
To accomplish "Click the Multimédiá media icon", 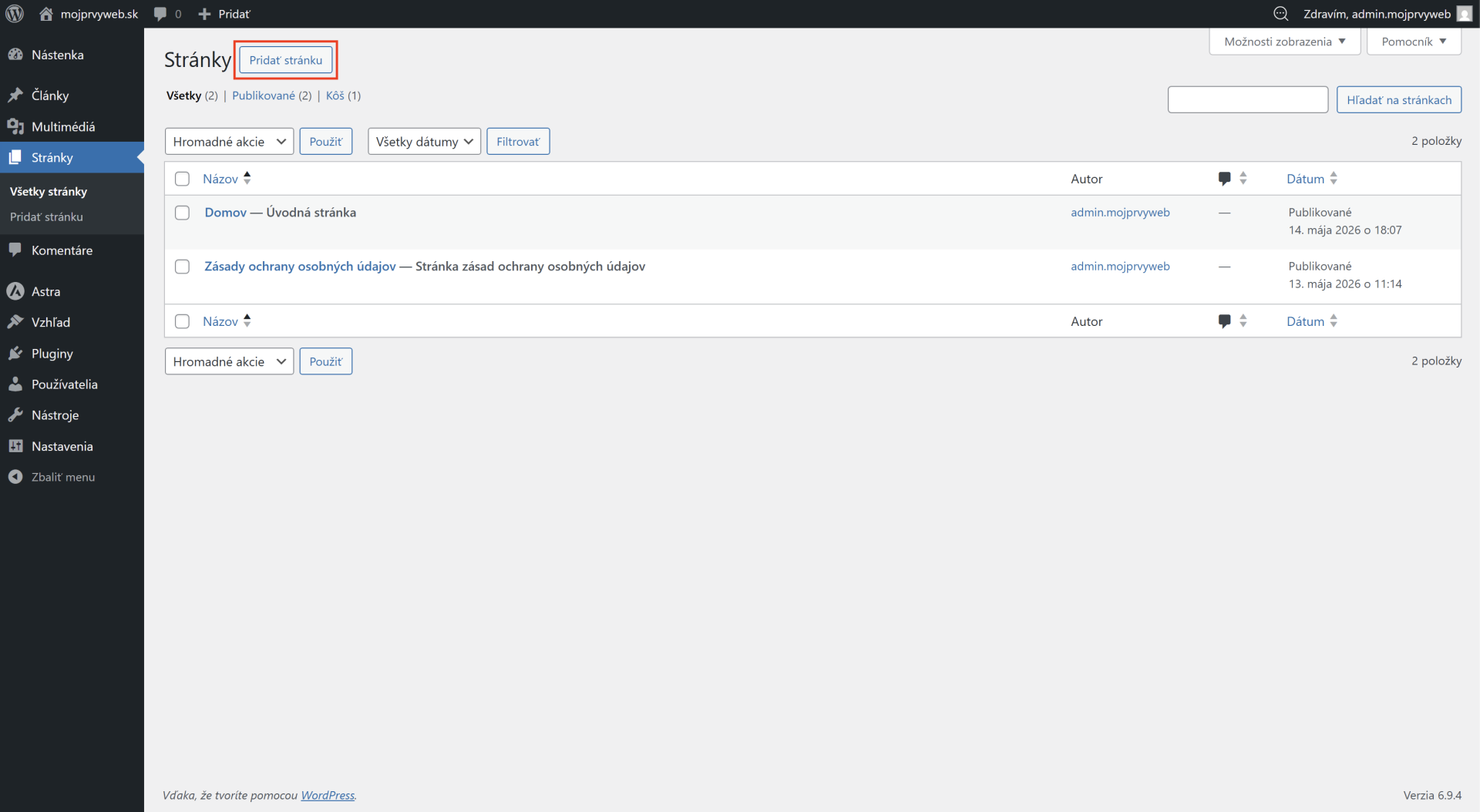I will 15,126.
